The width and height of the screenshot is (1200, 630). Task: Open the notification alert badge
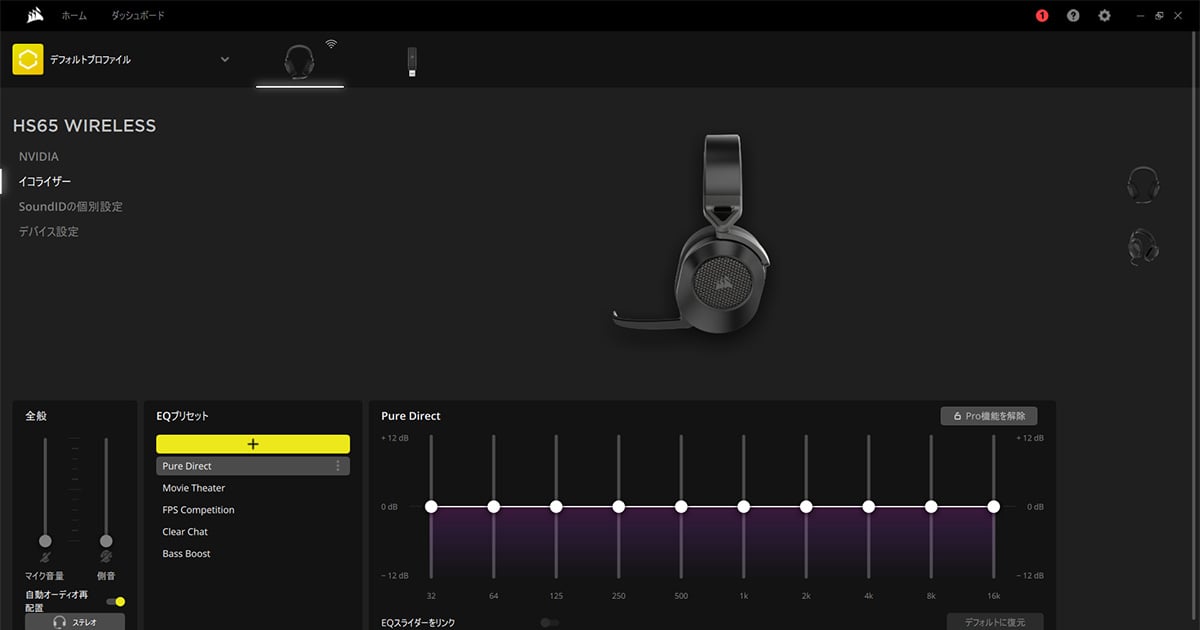click(1042, 16)
